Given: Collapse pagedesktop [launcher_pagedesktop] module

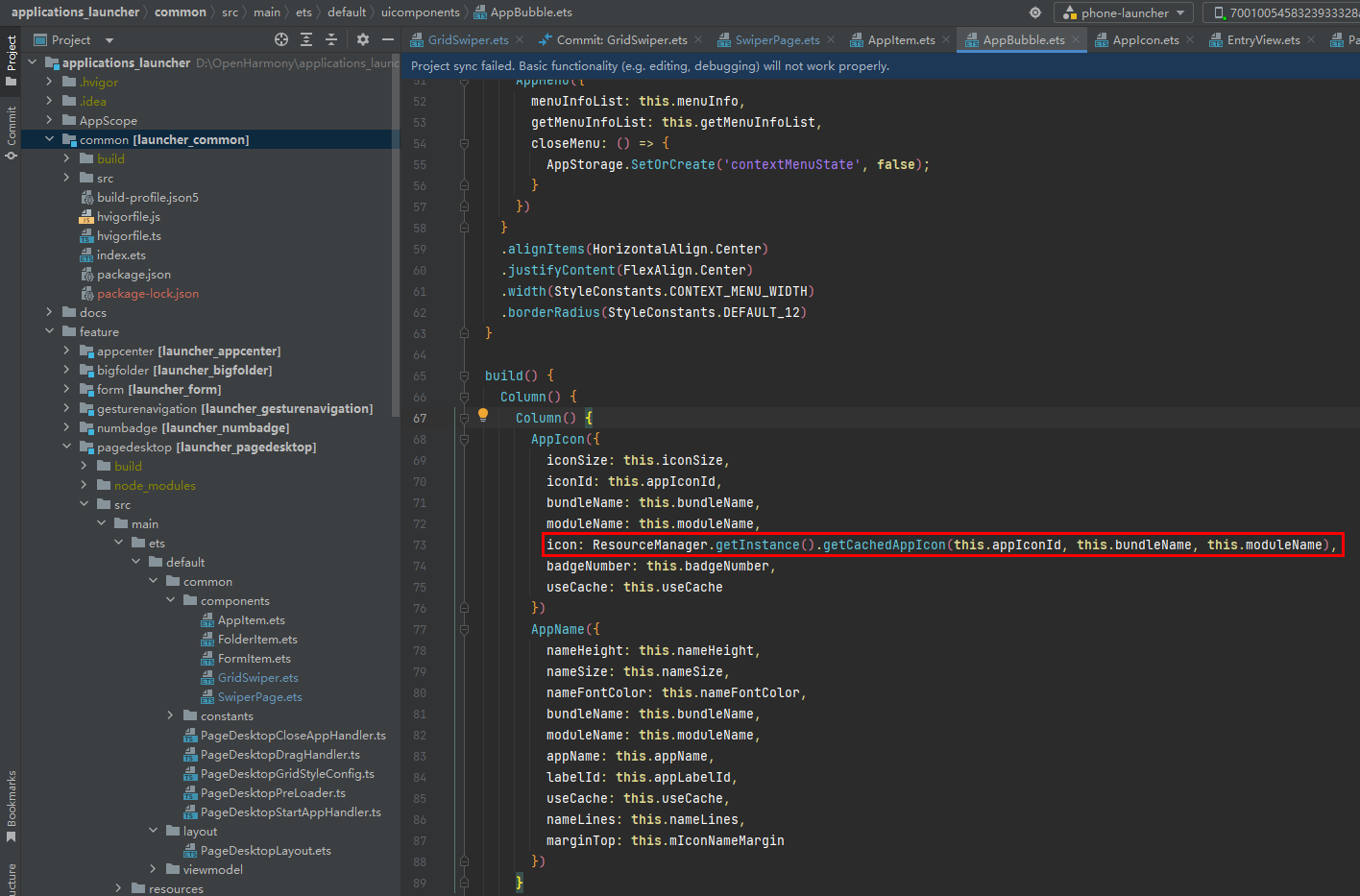Looking at the screenshot, I should click(66, 447).
